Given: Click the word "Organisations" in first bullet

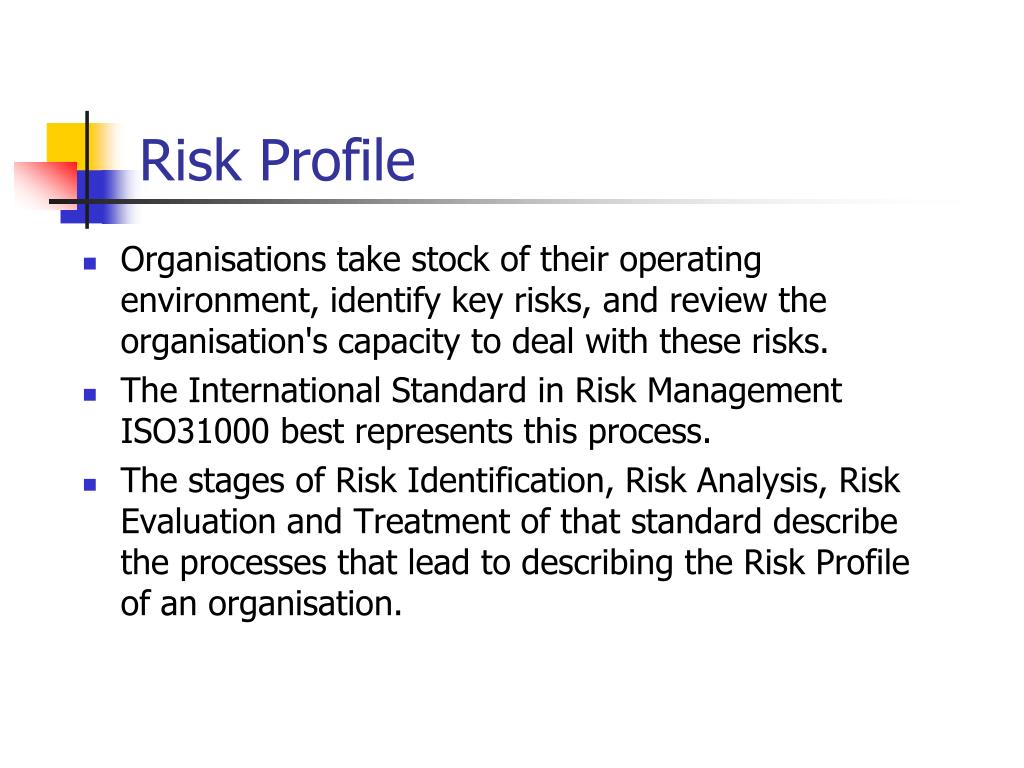Looking at the screenshot, I should (223, 261).
